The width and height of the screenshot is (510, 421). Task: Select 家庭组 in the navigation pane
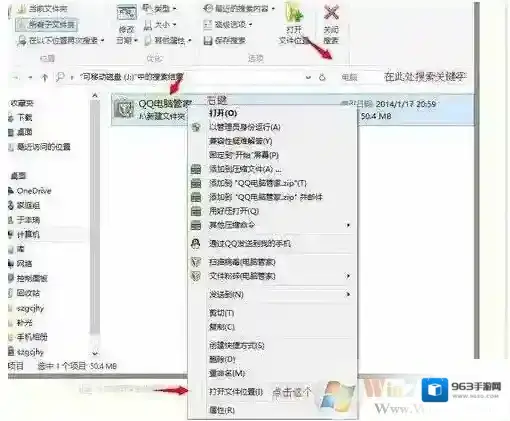click(28, 205)
